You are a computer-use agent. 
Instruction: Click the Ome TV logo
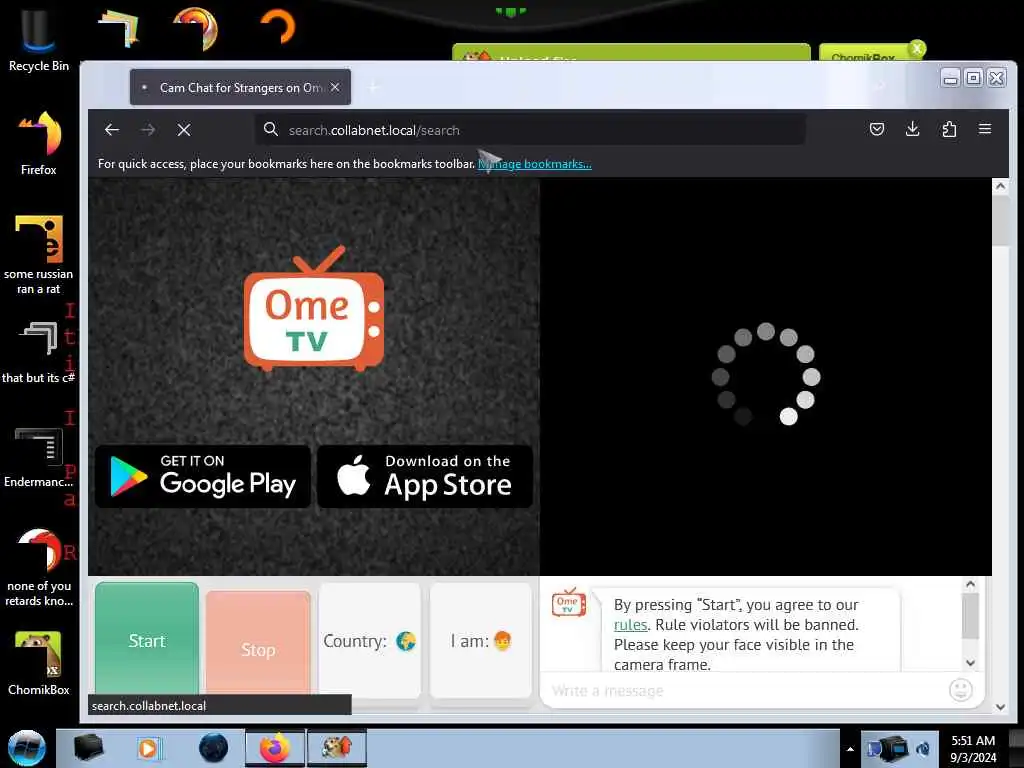[313, 308]
